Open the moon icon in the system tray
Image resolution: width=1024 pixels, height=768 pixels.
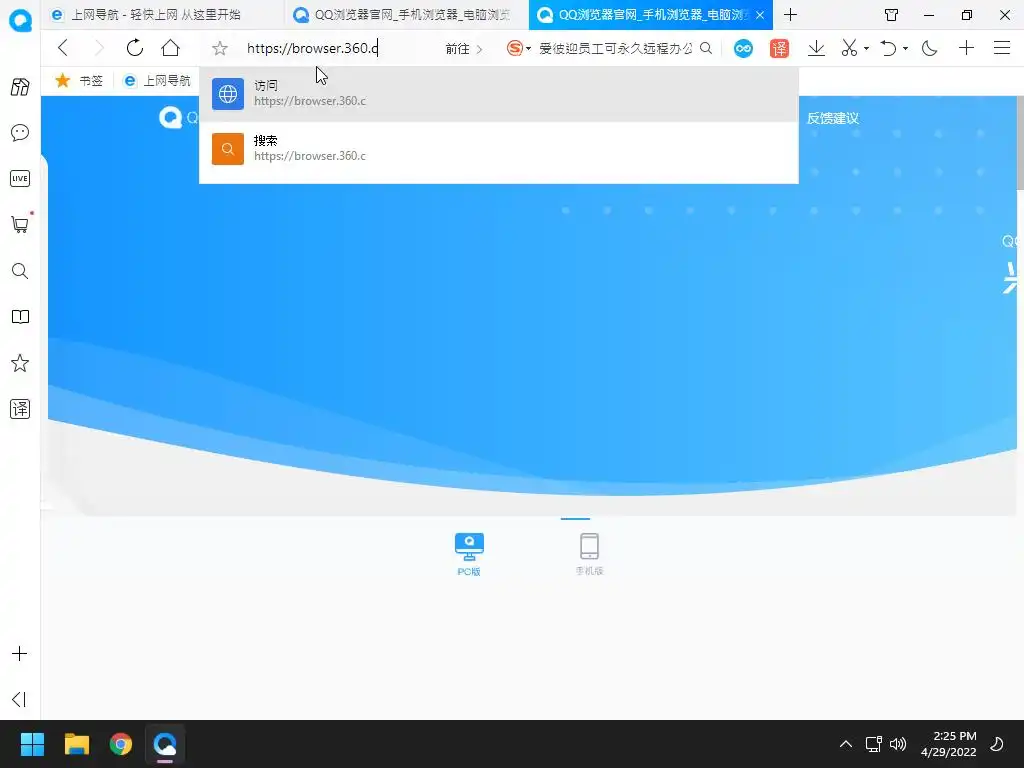tap(997, 744)
